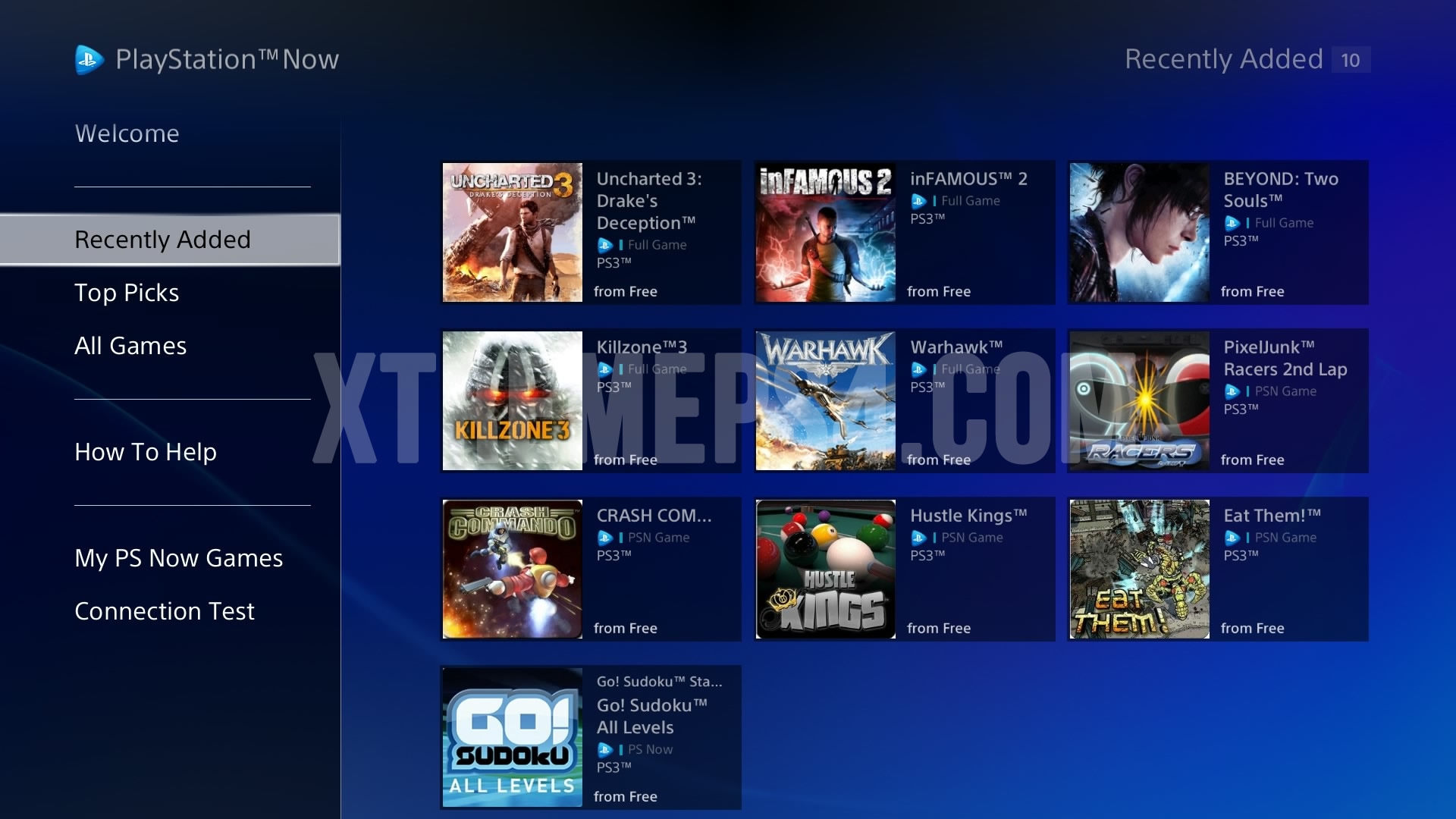The height and width of the screenshot is (819, 1456).
Task: Browse the All Games section
Action: click(x=130, y=346)
